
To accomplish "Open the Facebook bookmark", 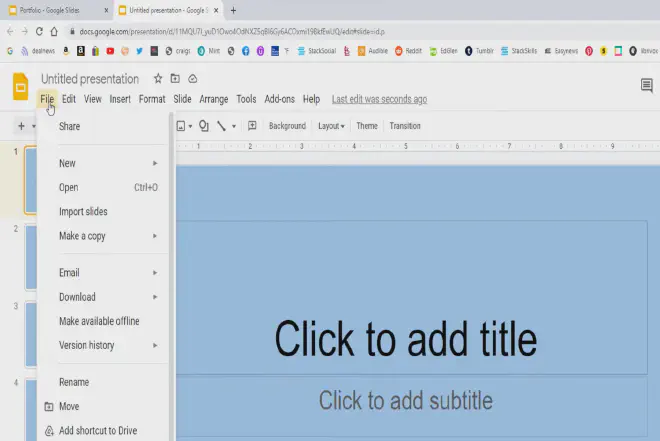I will tap(245, 51).
